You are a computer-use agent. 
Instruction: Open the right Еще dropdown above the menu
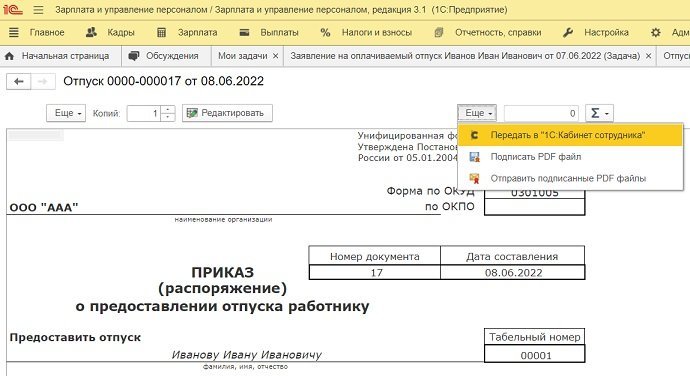[477, 113]
